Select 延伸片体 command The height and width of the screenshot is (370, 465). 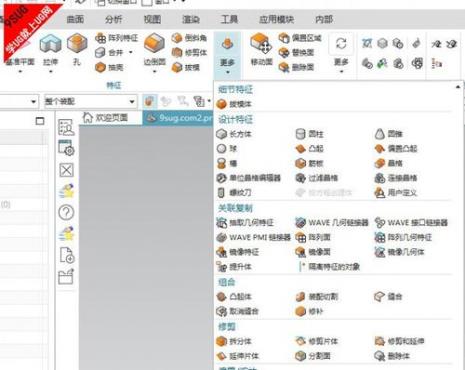point(238,356)
